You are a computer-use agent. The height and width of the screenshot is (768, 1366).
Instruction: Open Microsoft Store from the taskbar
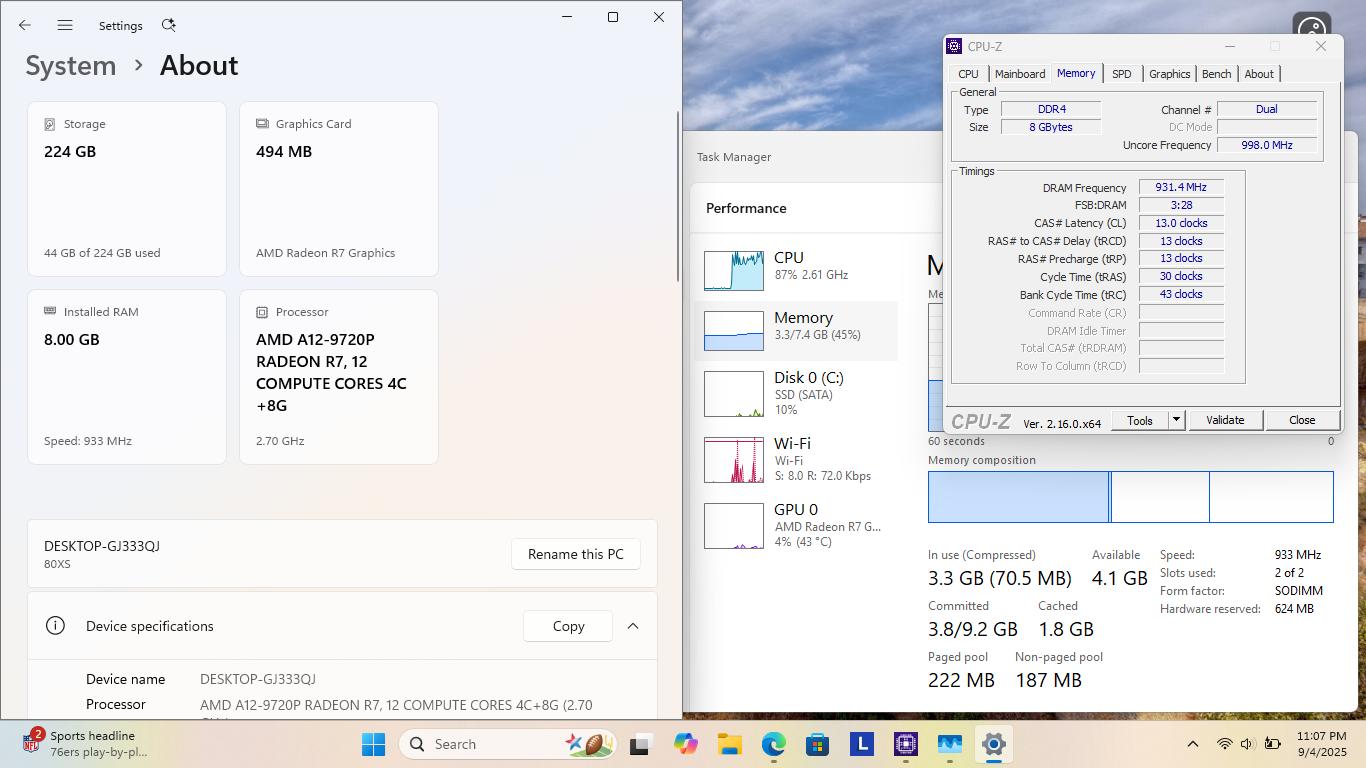click(817, 744)
